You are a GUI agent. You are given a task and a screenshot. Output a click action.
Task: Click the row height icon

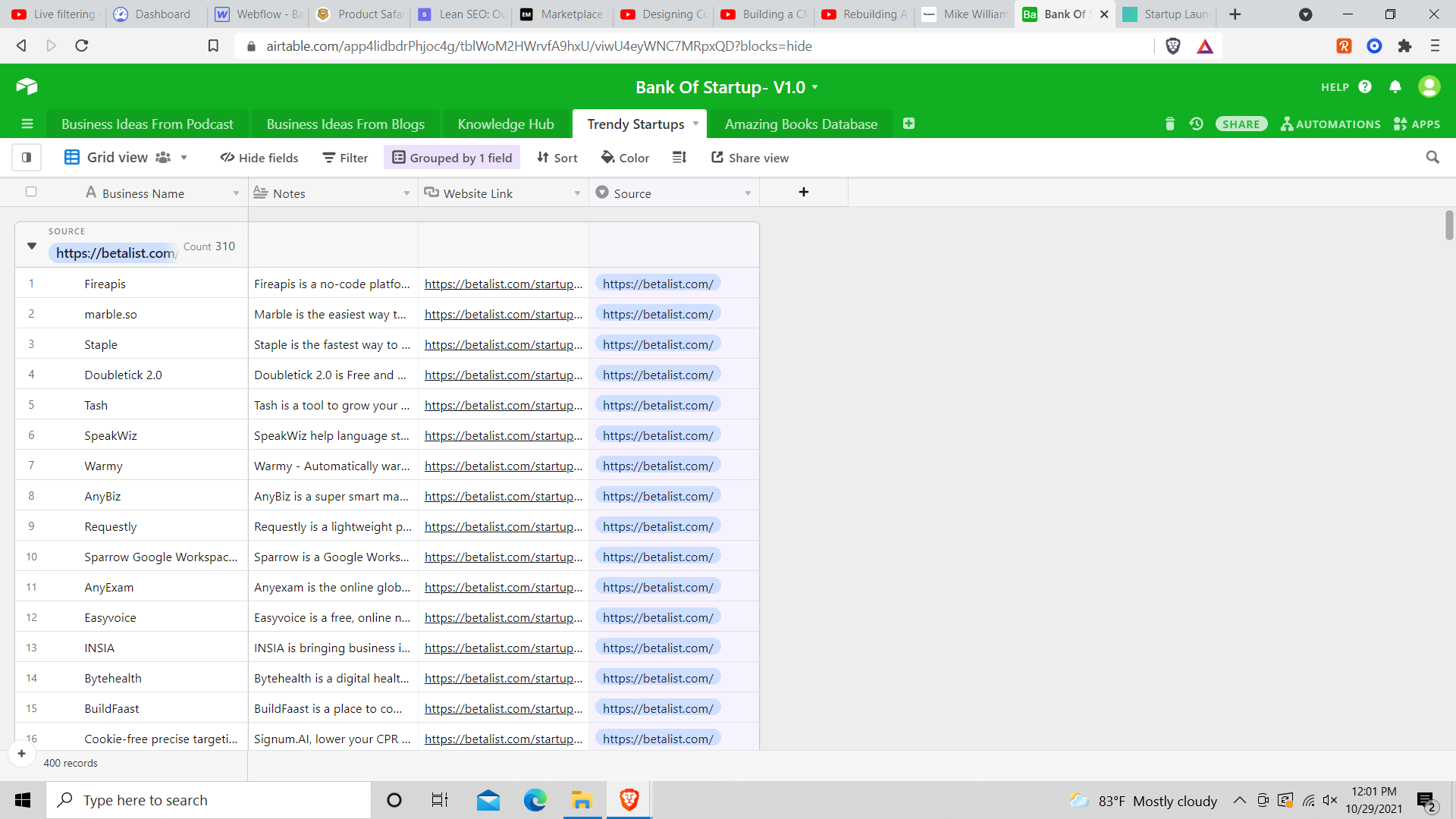[679, 158]
